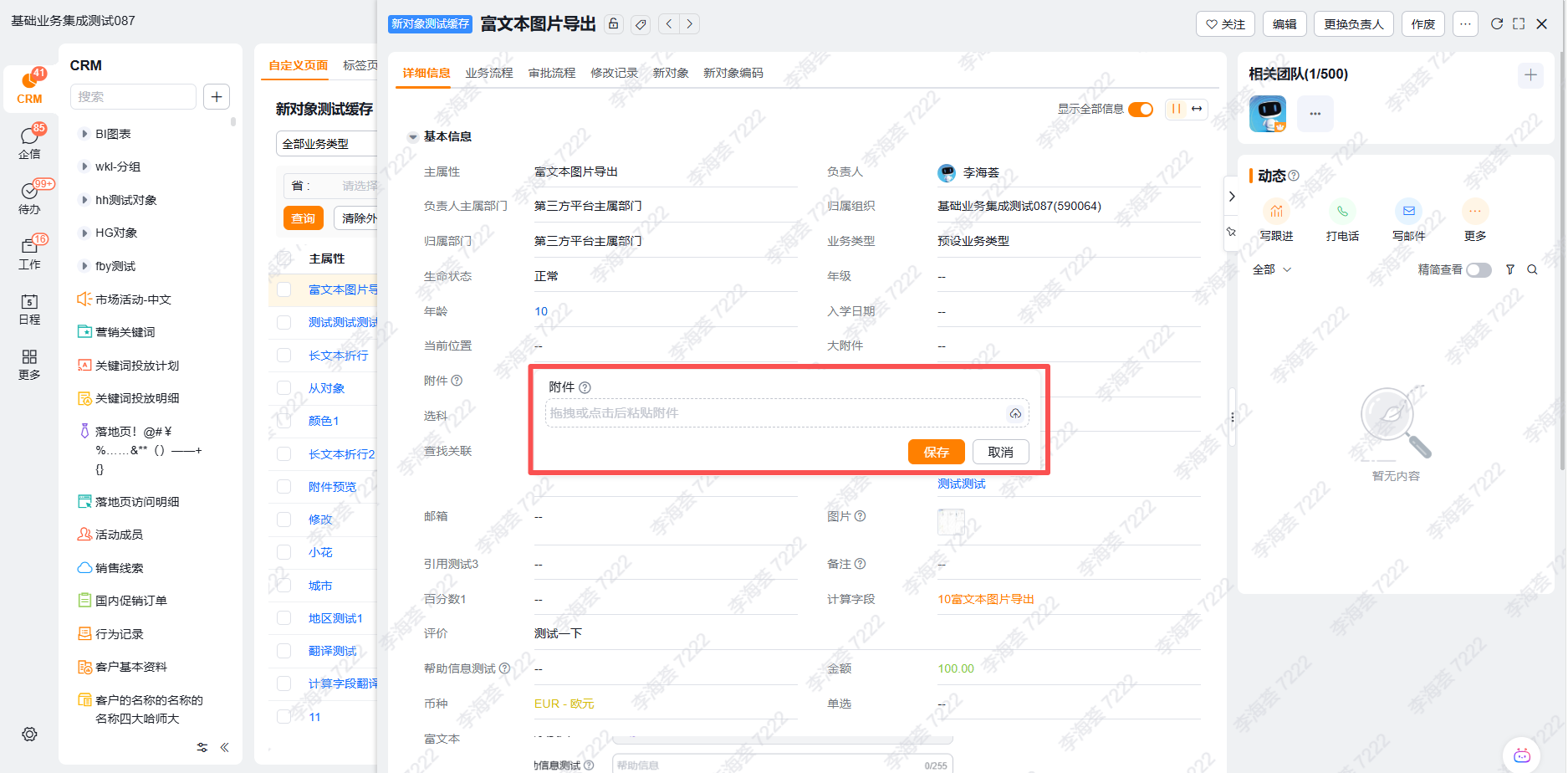Open the 写邮件 email icon

[1408, 212]
